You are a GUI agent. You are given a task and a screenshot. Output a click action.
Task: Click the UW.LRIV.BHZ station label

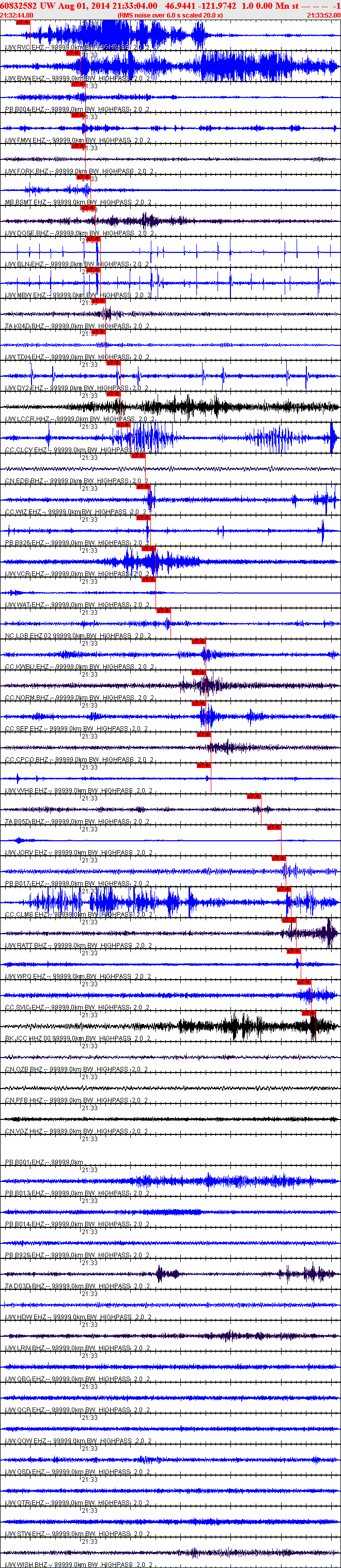(78, 1349)
